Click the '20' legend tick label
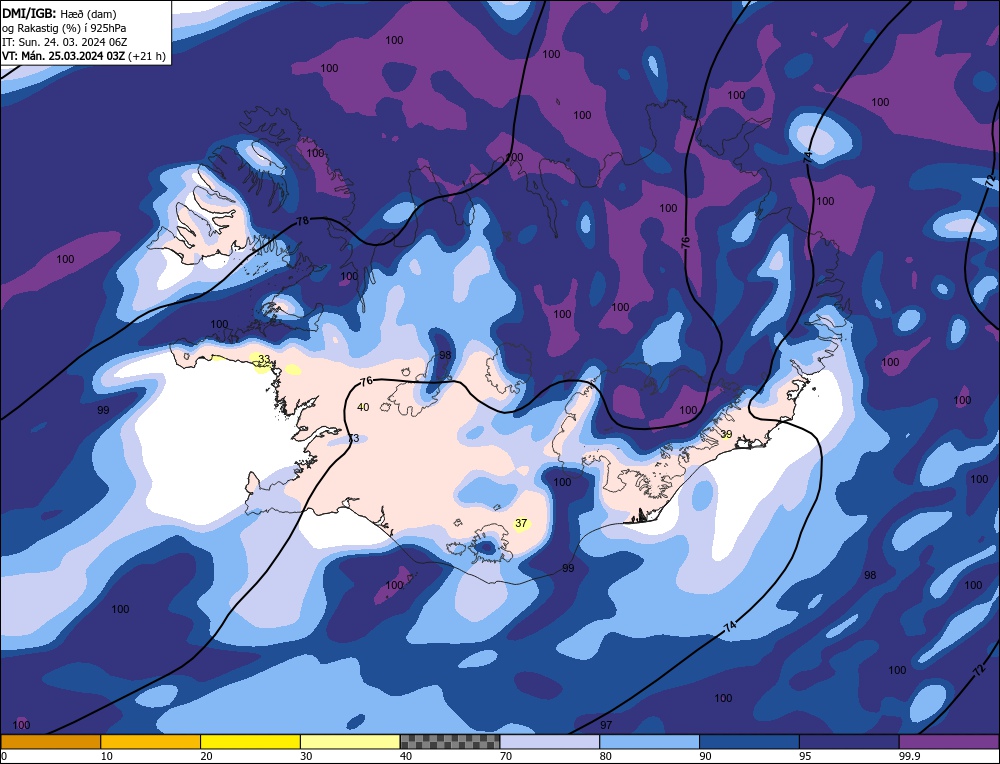The image size is (1000, 764). click(206, 756)
